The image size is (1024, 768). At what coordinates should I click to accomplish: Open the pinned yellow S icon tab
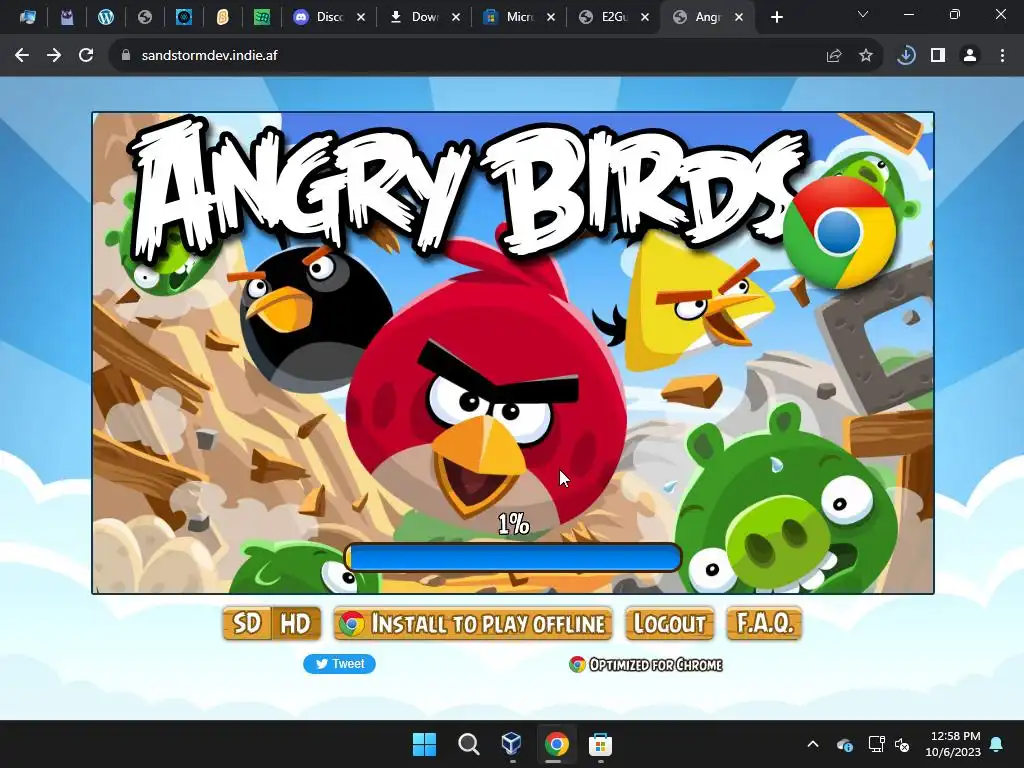(x=223, y=18)
